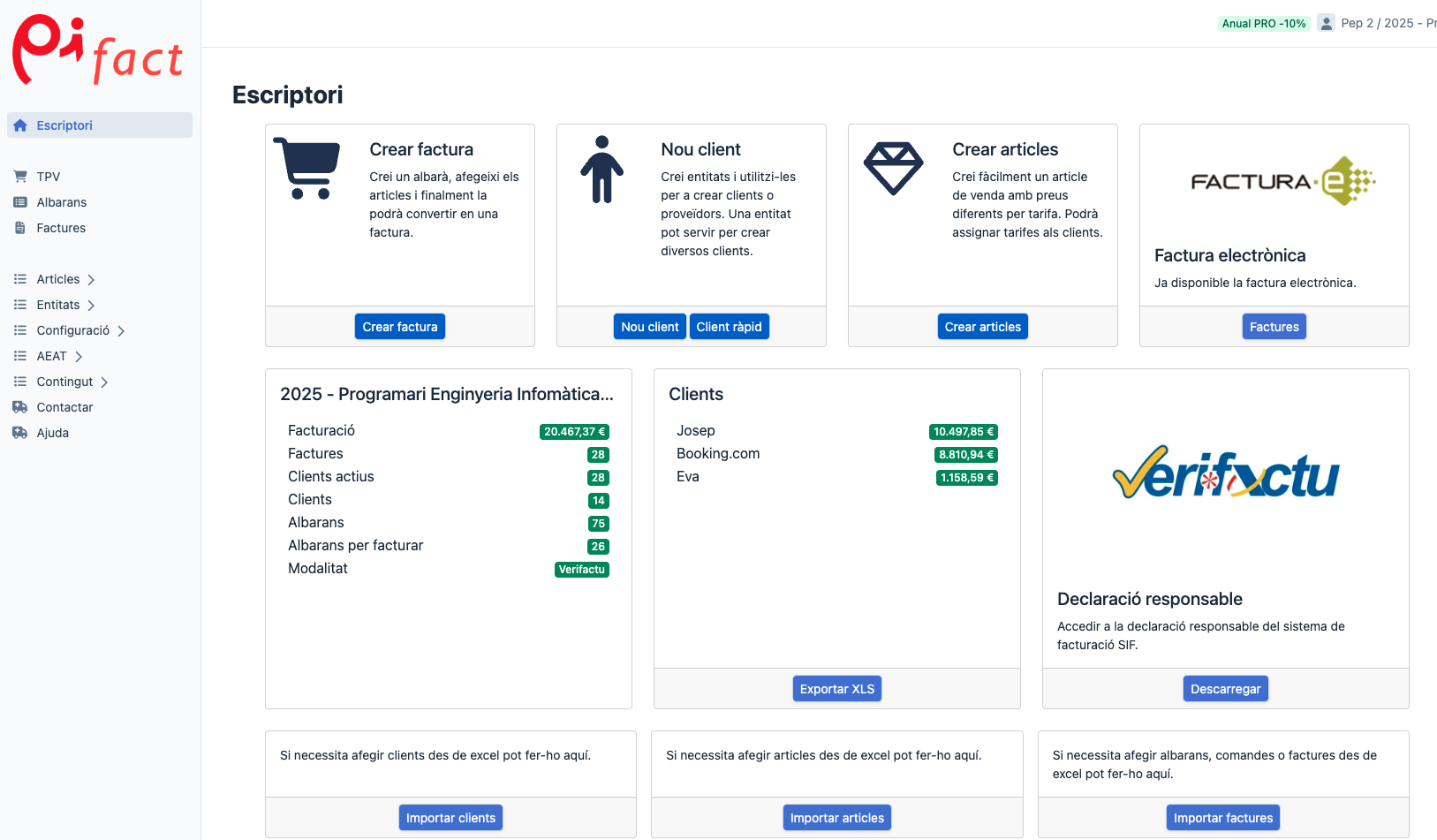
Task: Click the Anual PRO -10% badge
Action: (1263, 24)
